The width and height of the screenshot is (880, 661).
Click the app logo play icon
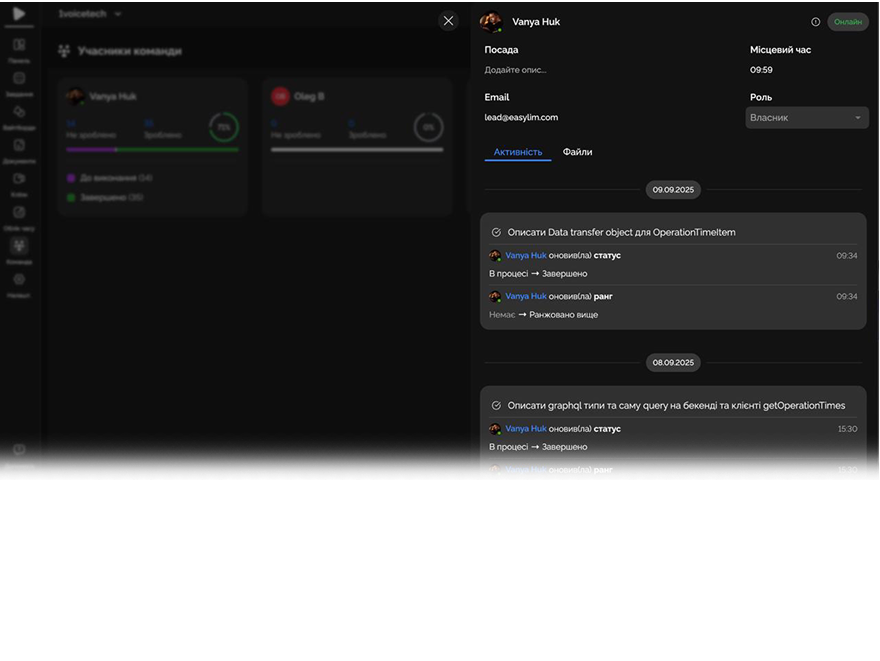tap(19, 14)
